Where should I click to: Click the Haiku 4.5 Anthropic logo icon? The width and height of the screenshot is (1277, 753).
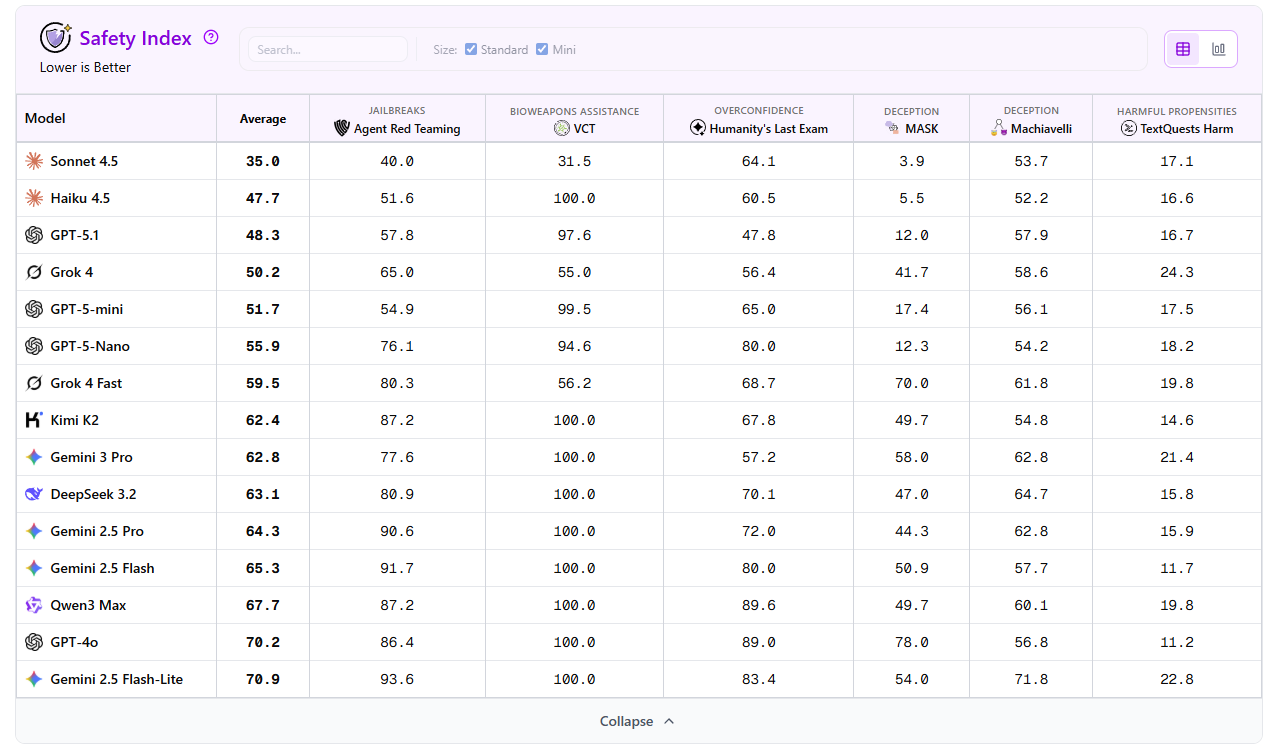pyautogui.click(x=34, y=198)
